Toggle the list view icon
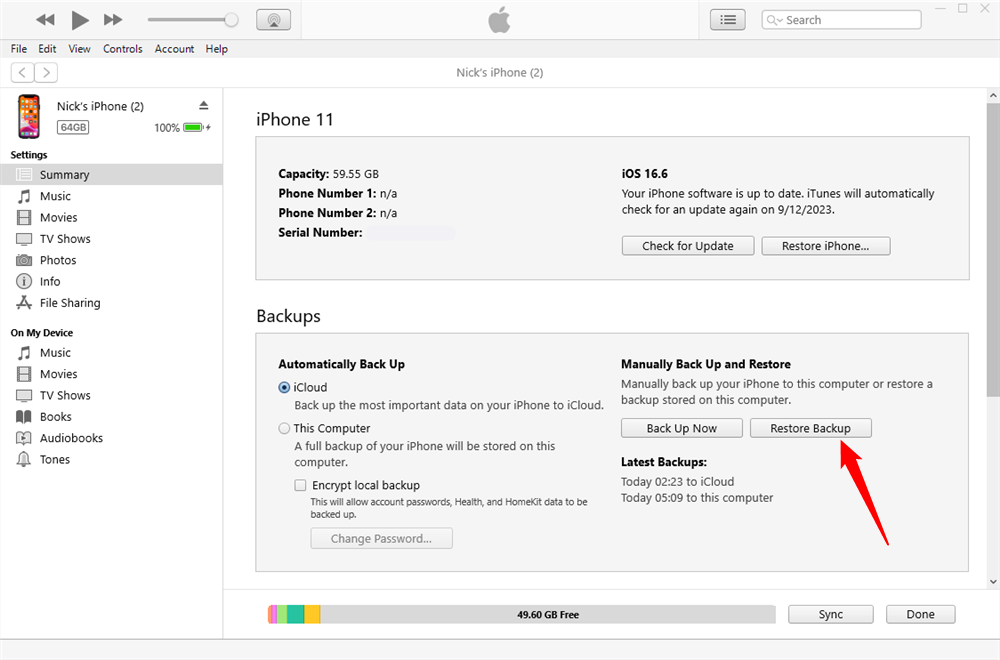The image size is (1000, 660). click(727, 20)
